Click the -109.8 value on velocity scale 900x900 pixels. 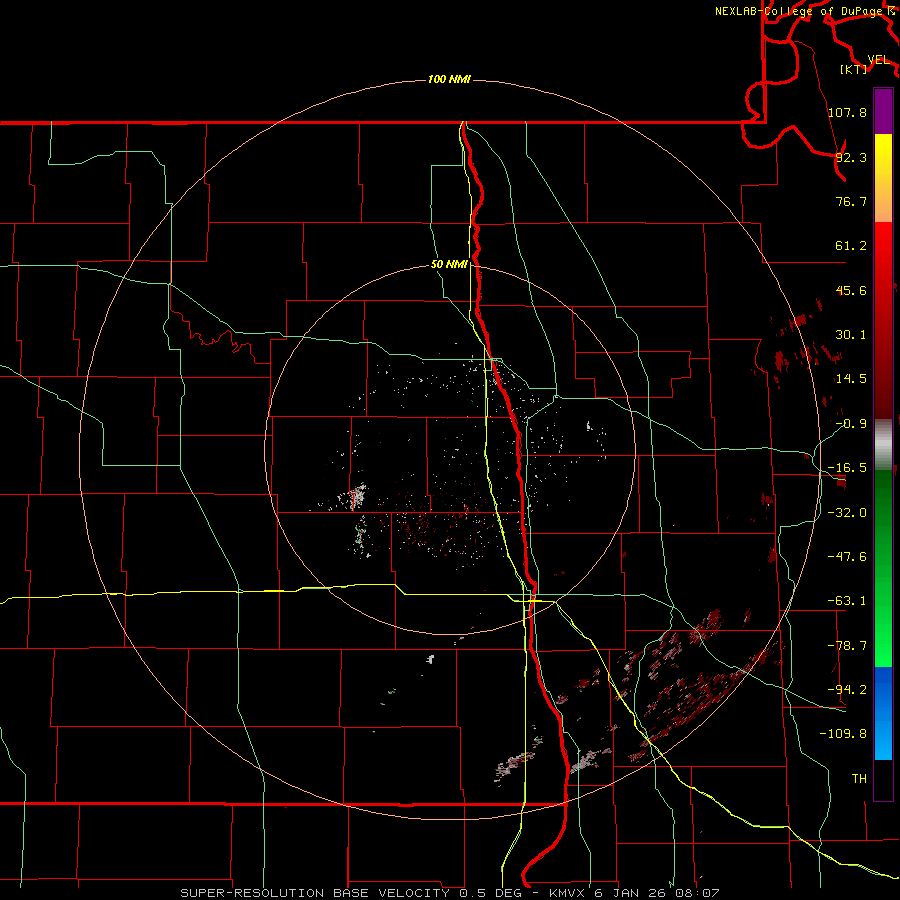[843, 734]
